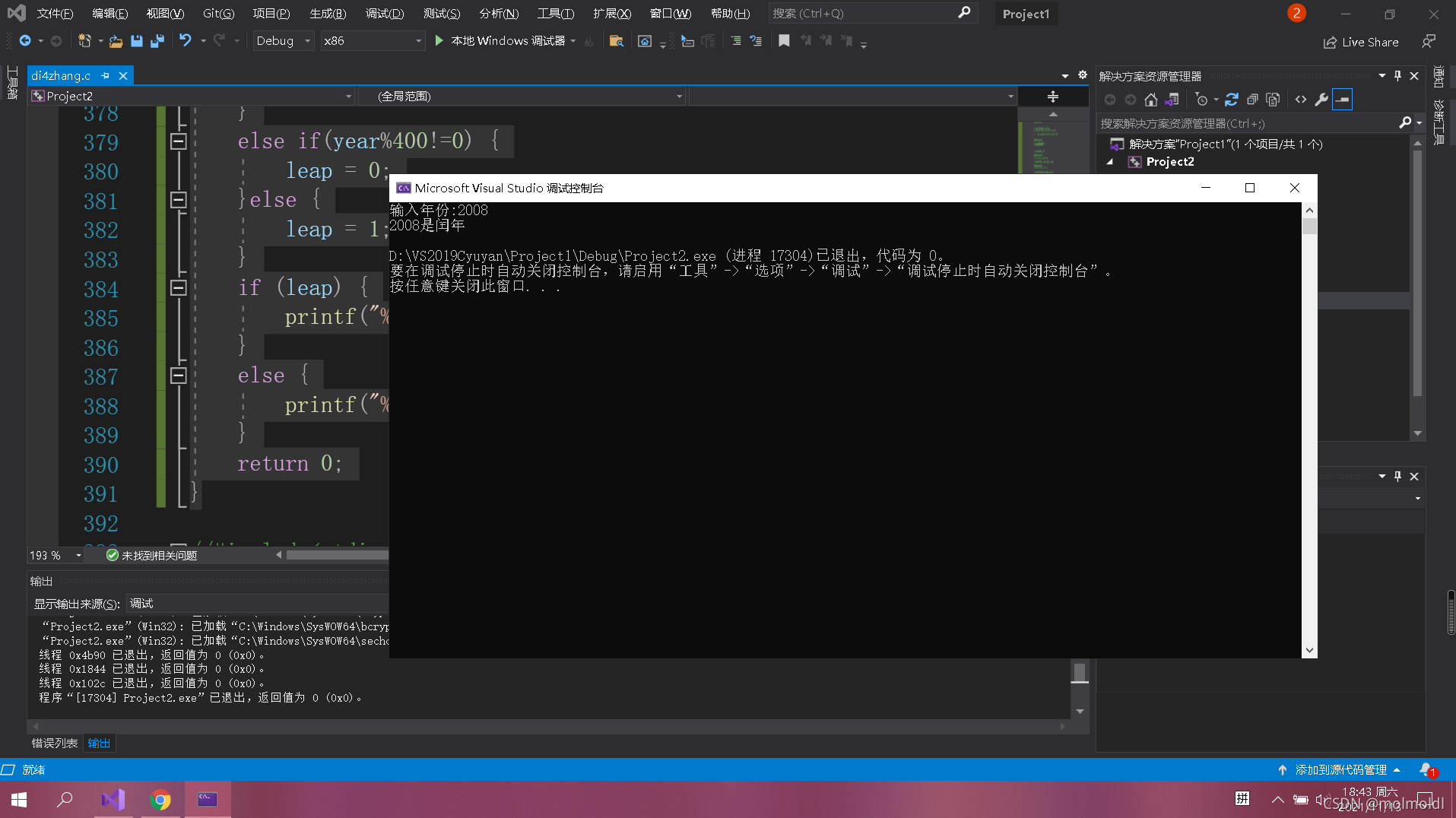Open Properties wrench icon in Solution Explorer

pos(1321,100)
